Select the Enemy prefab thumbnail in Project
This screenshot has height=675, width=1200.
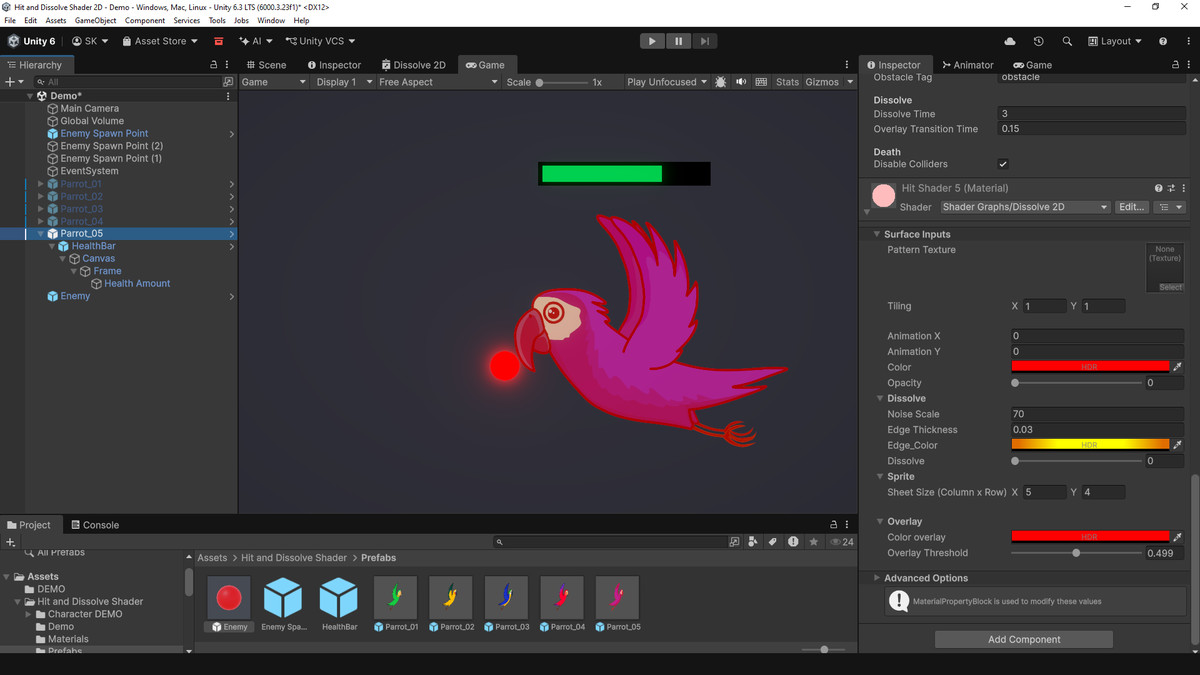point(229,597)
